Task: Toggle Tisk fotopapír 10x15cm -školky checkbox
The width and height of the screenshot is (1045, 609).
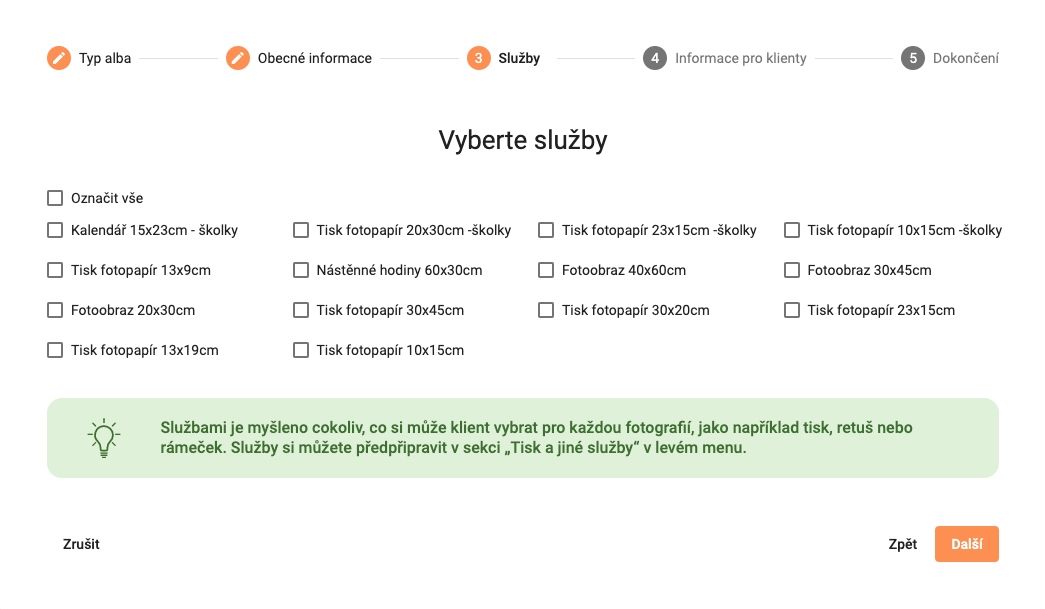Action: tap(792, 230)
